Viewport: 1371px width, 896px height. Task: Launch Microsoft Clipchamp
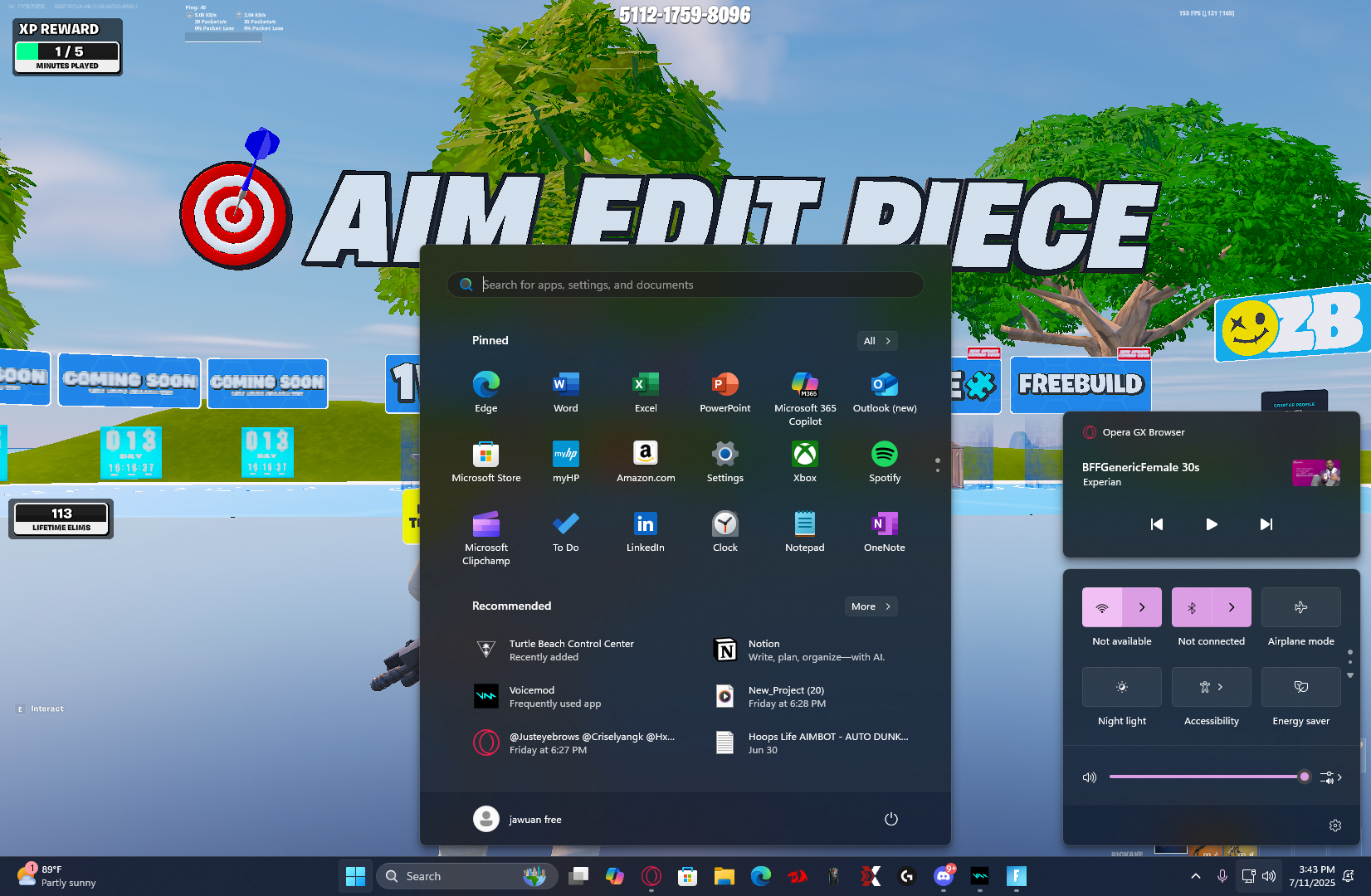(x=485, y=538)
